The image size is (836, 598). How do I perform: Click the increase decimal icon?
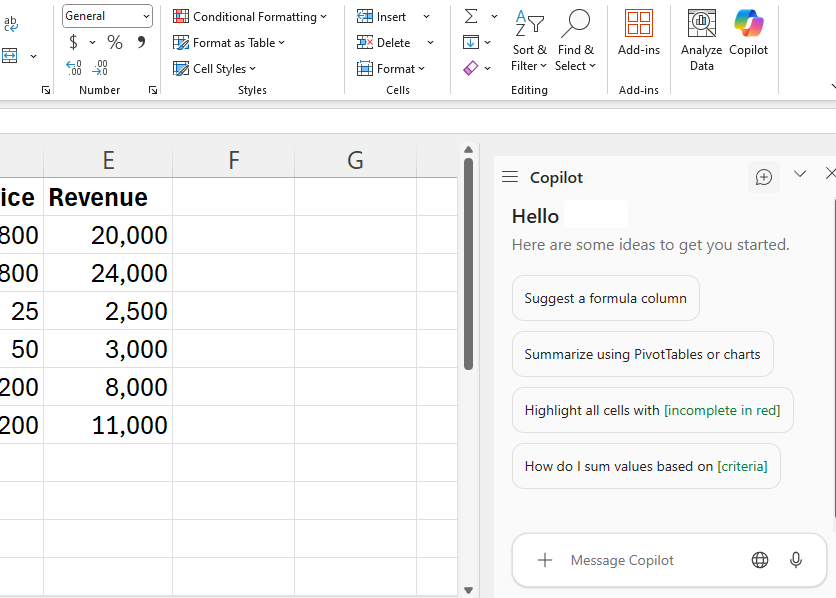point(74,68)
